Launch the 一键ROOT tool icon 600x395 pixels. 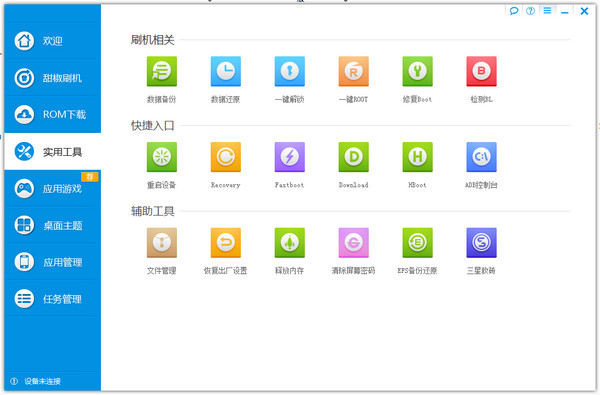click(x=353, y=71)
